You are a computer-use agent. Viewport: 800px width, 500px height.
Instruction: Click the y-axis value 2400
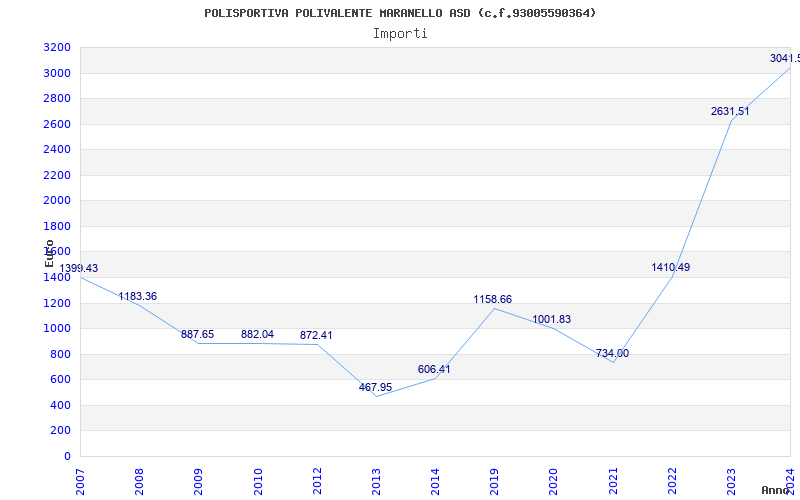57,150
